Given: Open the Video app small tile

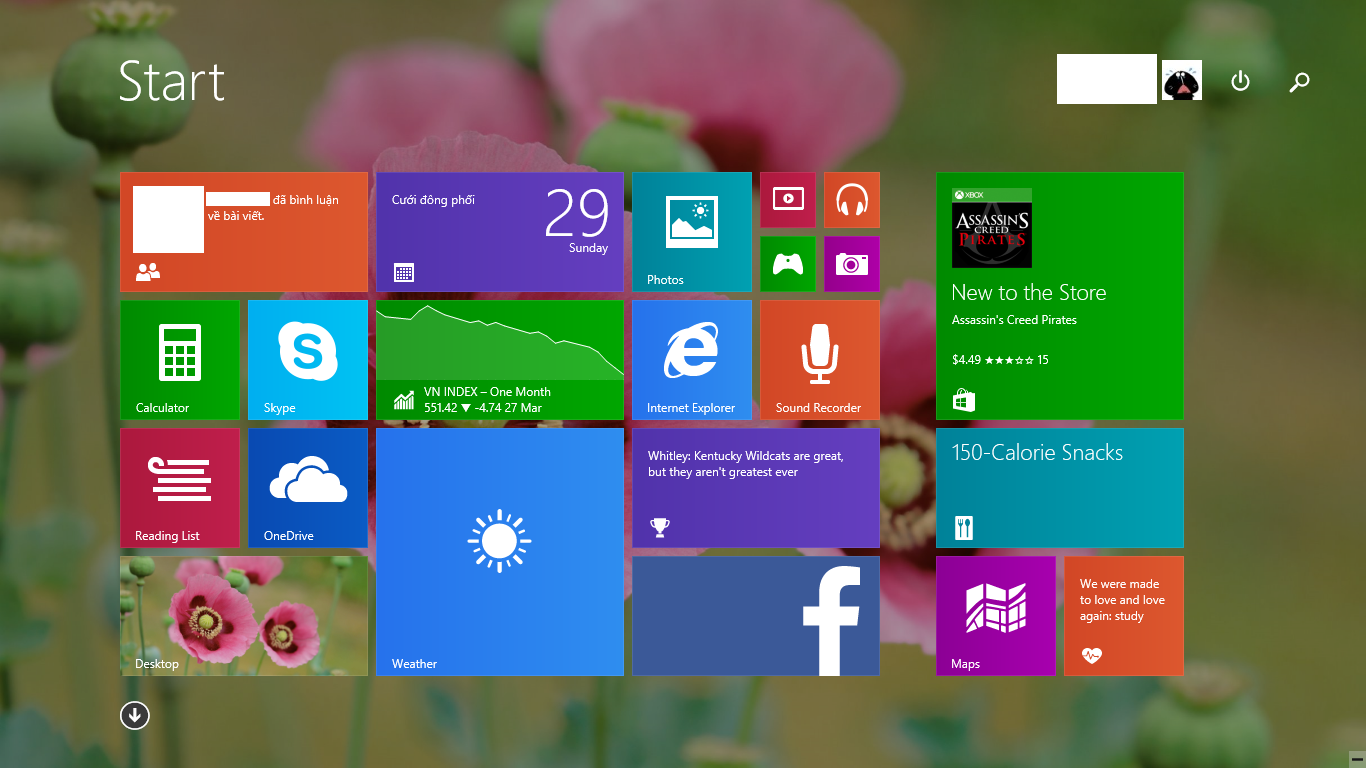Looking at the screenshot, I should 788,200.
